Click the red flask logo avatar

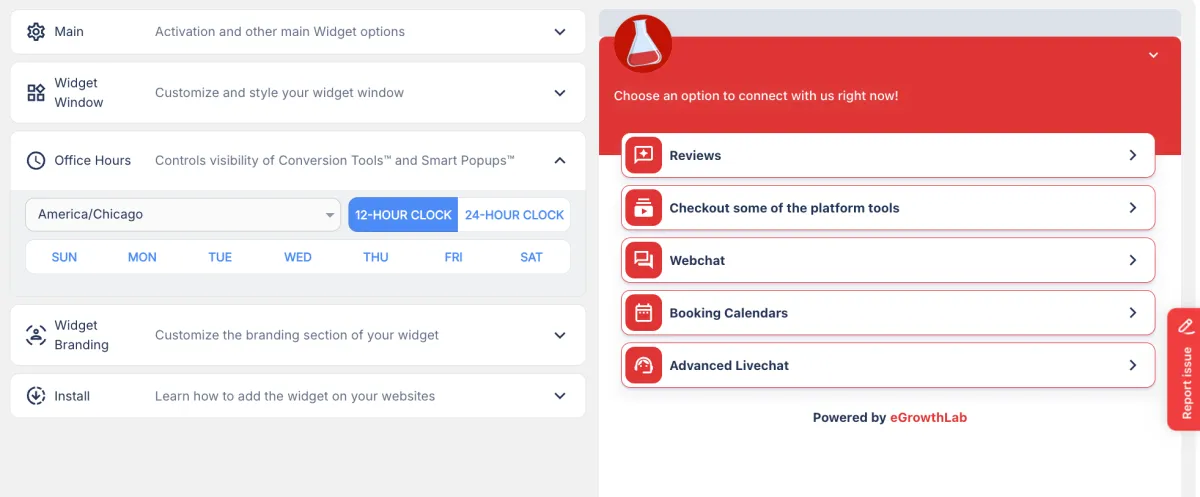[x=643, y=44]
